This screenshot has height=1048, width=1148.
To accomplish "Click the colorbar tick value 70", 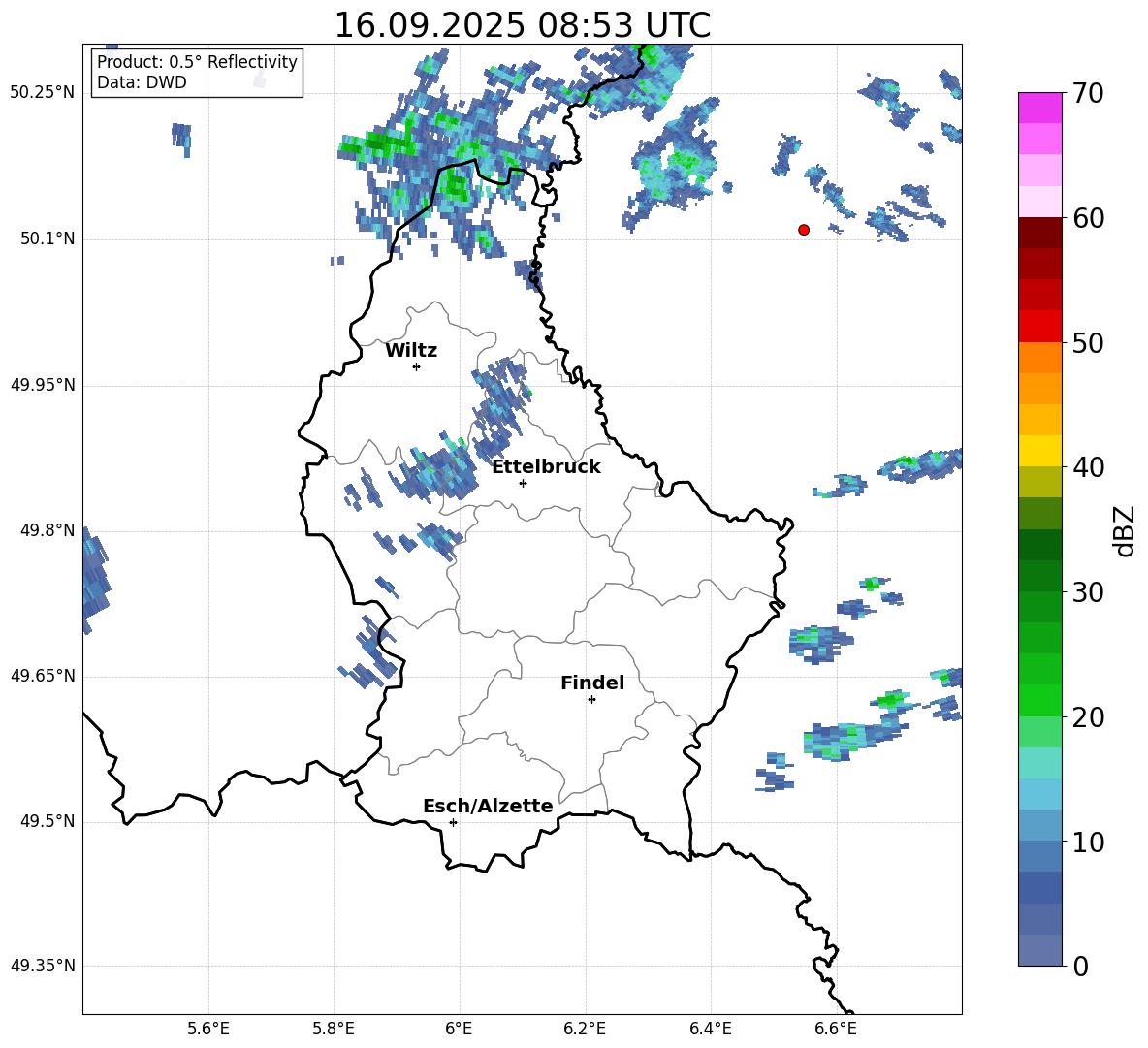I will click(1088, 94).
